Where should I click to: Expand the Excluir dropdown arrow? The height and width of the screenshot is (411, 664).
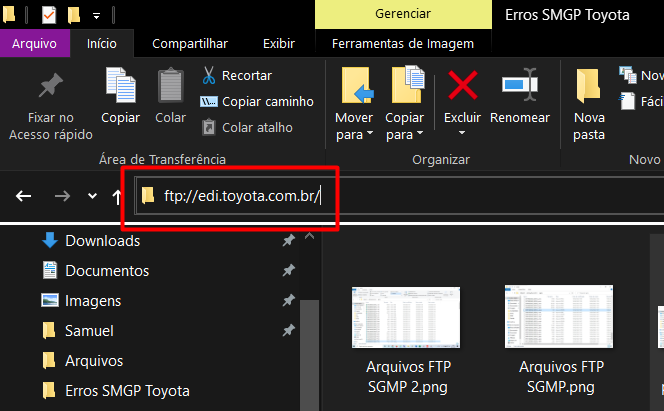462,133
